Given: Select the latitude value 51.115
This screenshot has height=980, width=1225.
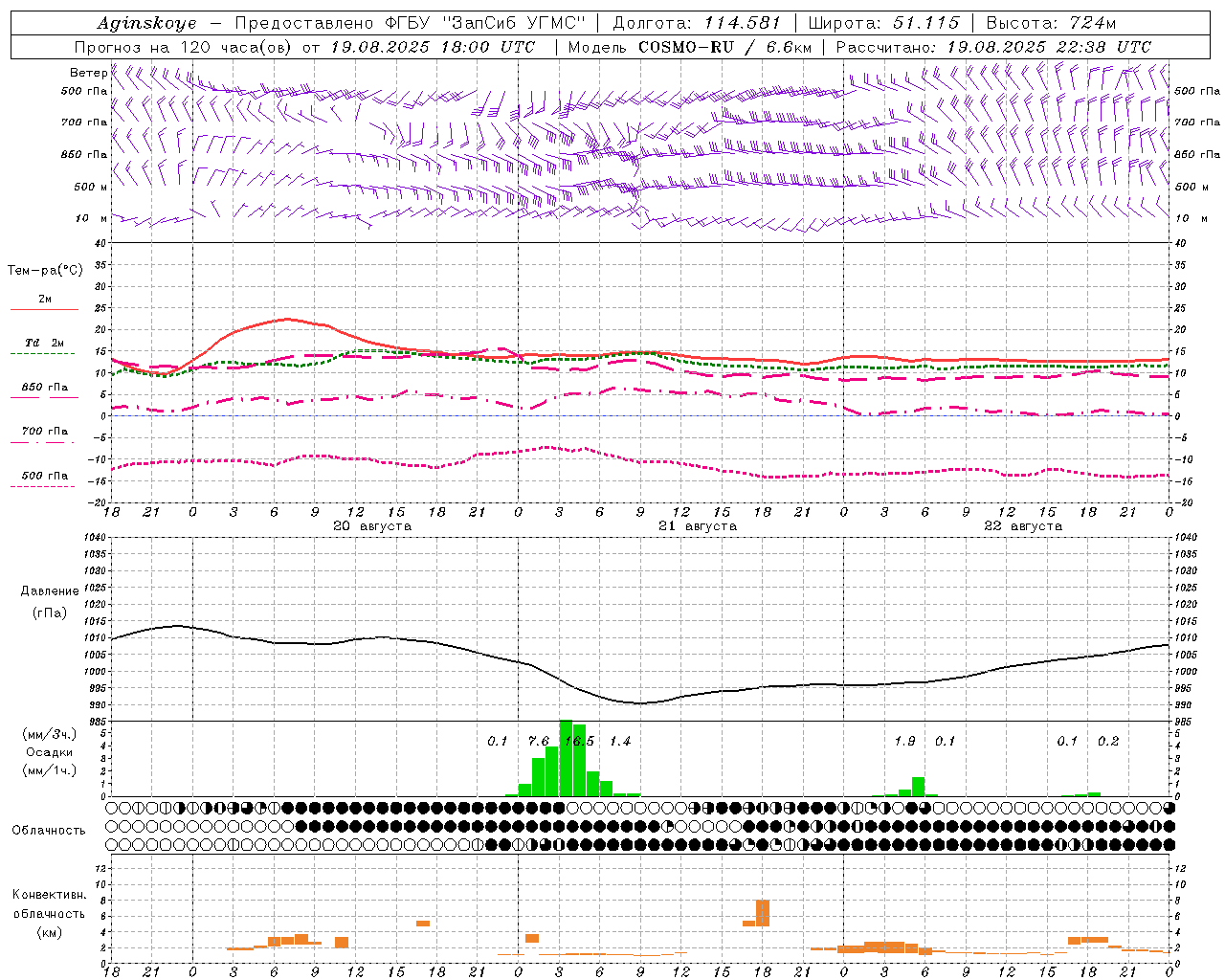Looking at the screenshot, I should pyautogui.click(x=924, y=23).
